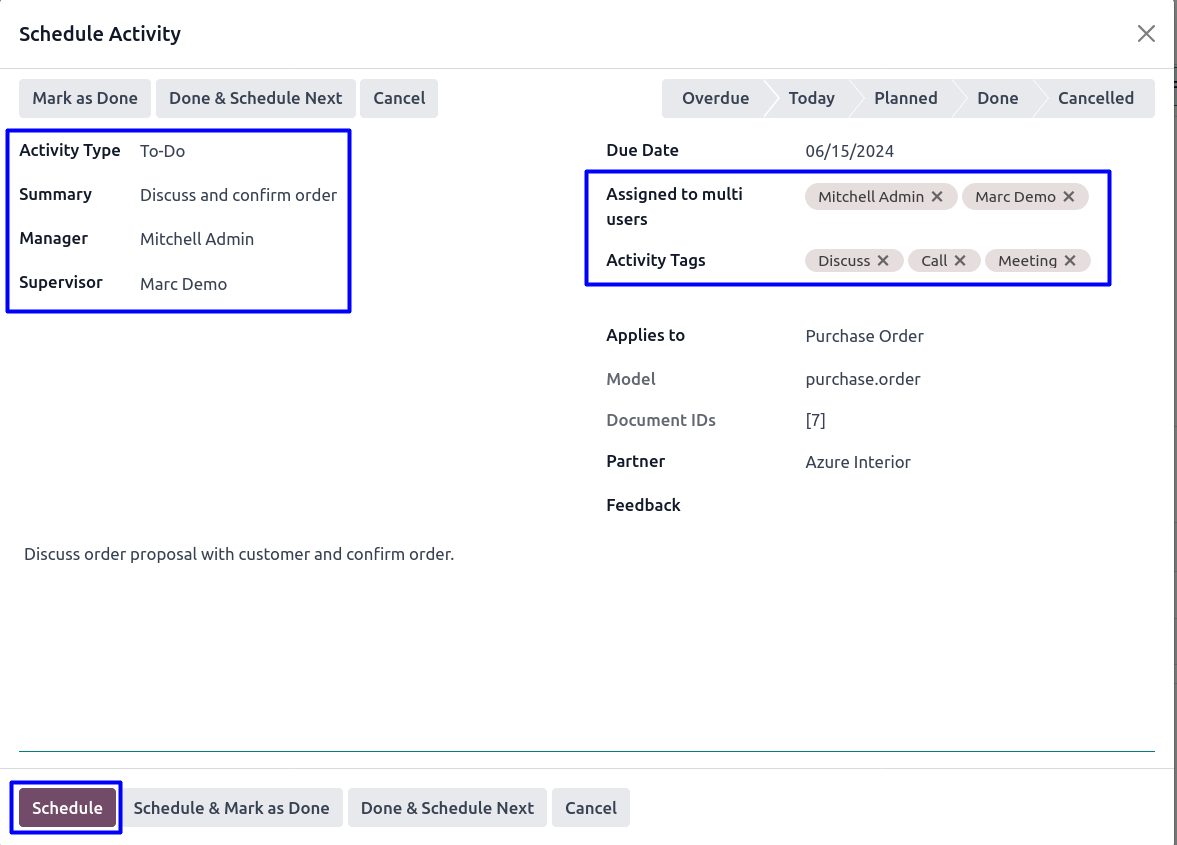Edit the Summary text field
The width and height of the screenshot is (1177, 845).
[238, 195]
